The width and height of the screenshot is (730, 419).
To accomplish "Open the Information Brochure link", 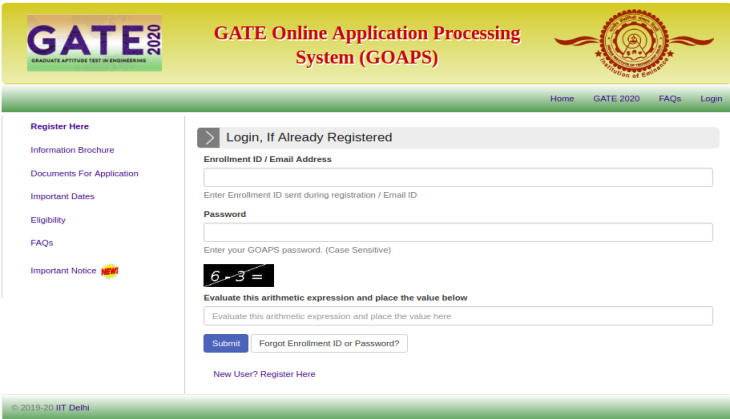I will coord(72,150).
